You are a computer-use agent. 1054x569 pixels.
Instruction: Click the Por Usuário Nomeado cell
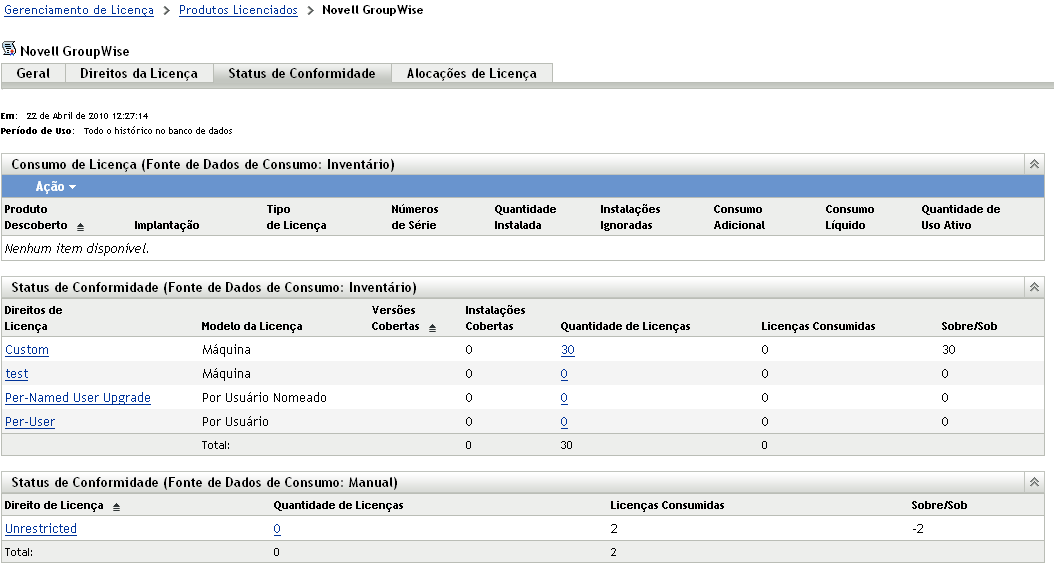[x=264, y=397]
